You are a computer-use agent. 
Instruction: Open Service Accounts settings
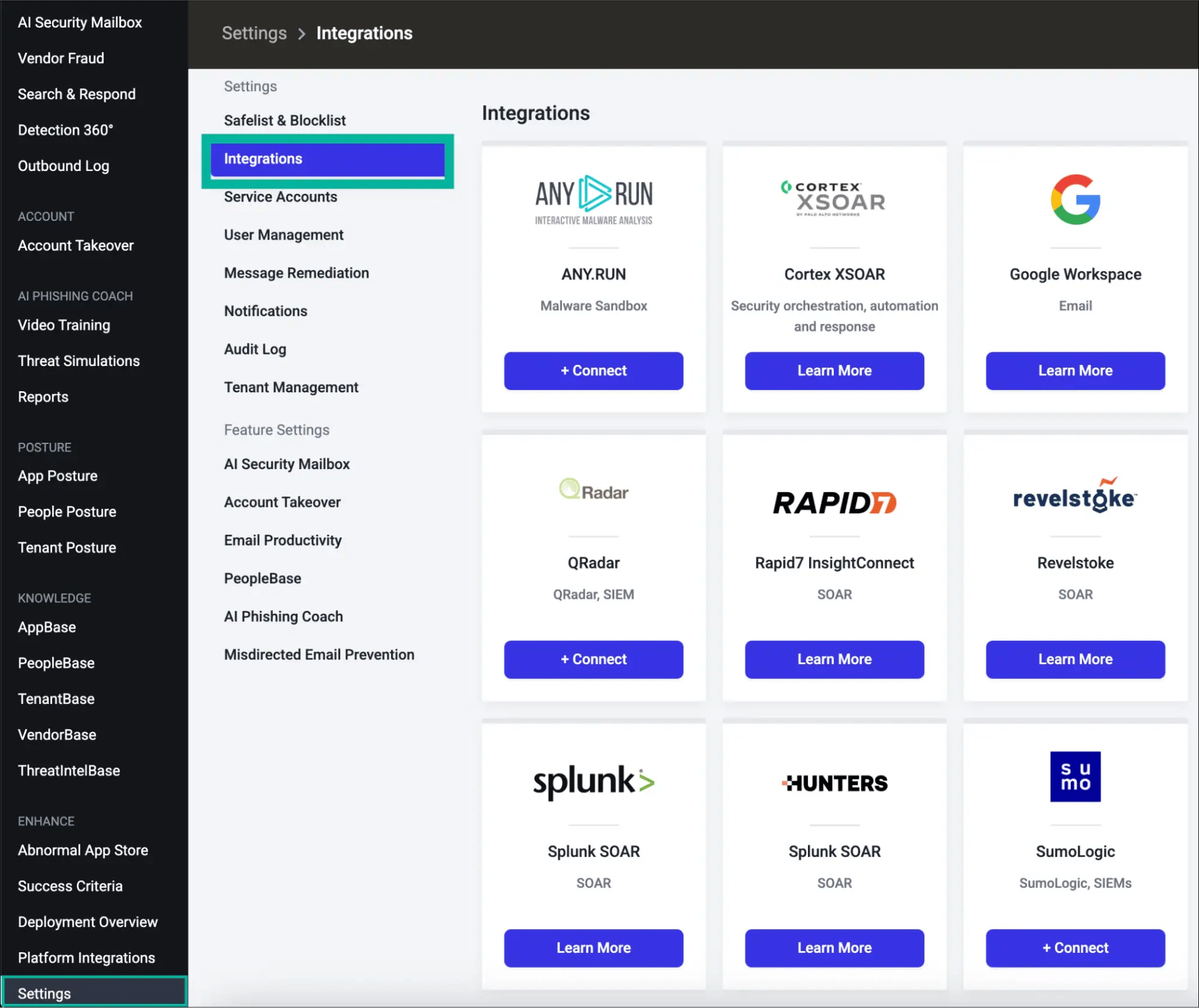[x=281, y=197]
